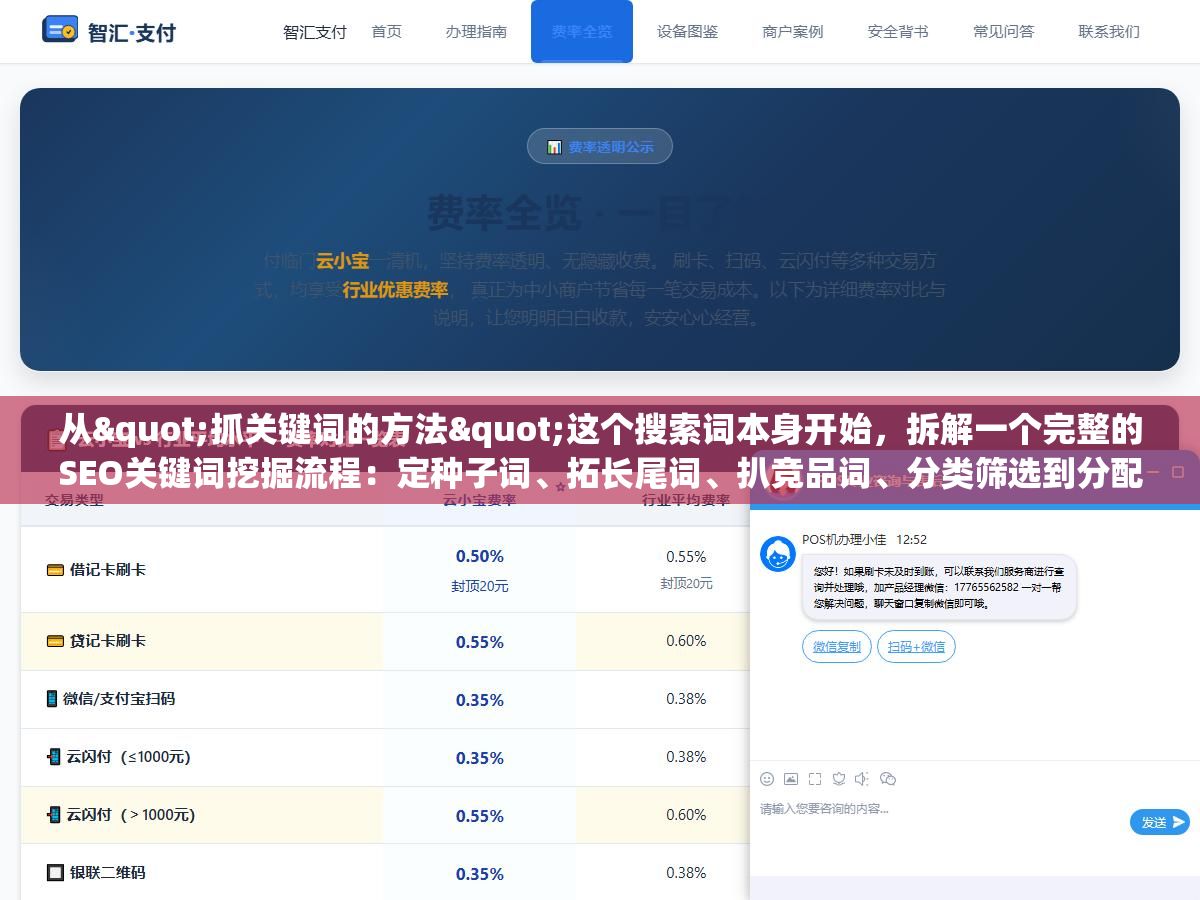Click the 微信/支付宝扫码 row label
This screenshot has width=1200, height=900.
coord(119,699)
